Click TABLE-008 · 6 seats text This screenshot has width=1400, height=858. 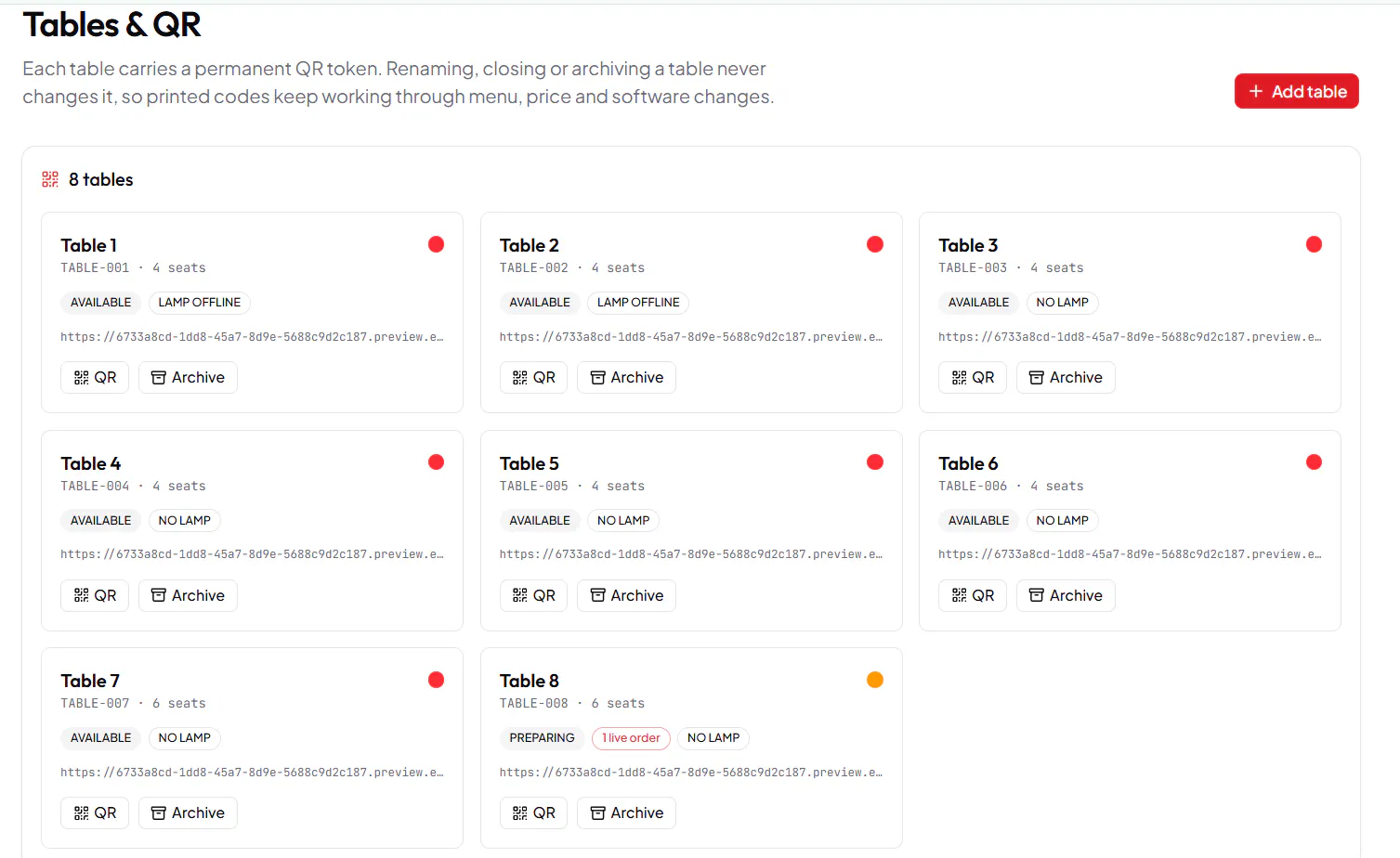click(x=572, y=704)
